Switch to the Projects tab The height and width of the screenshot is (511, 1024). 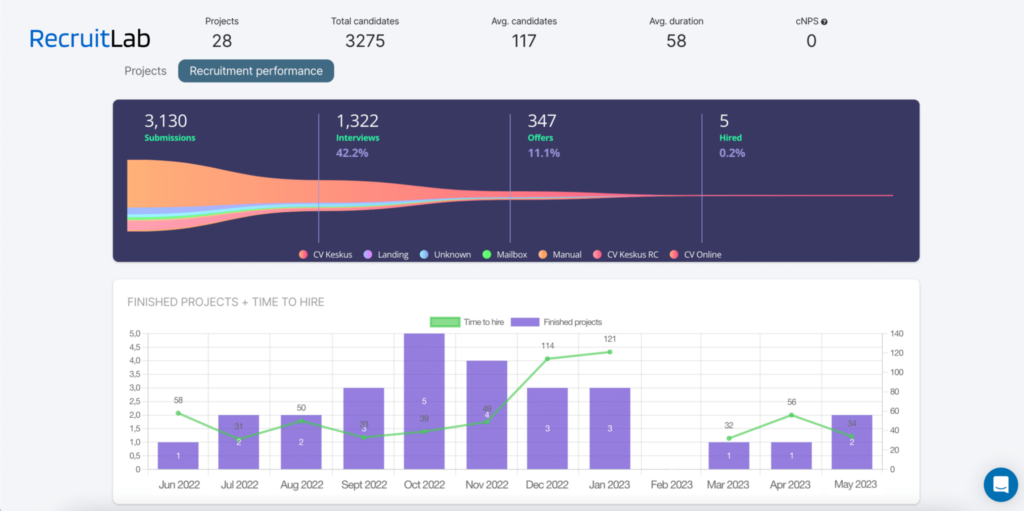tap(146, 71)
